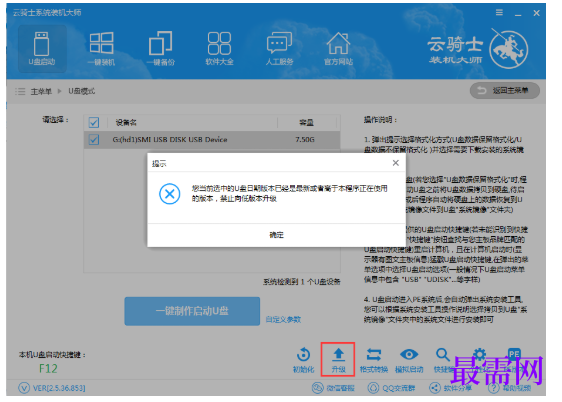Click the error X icon in dialog

[170, 194]
